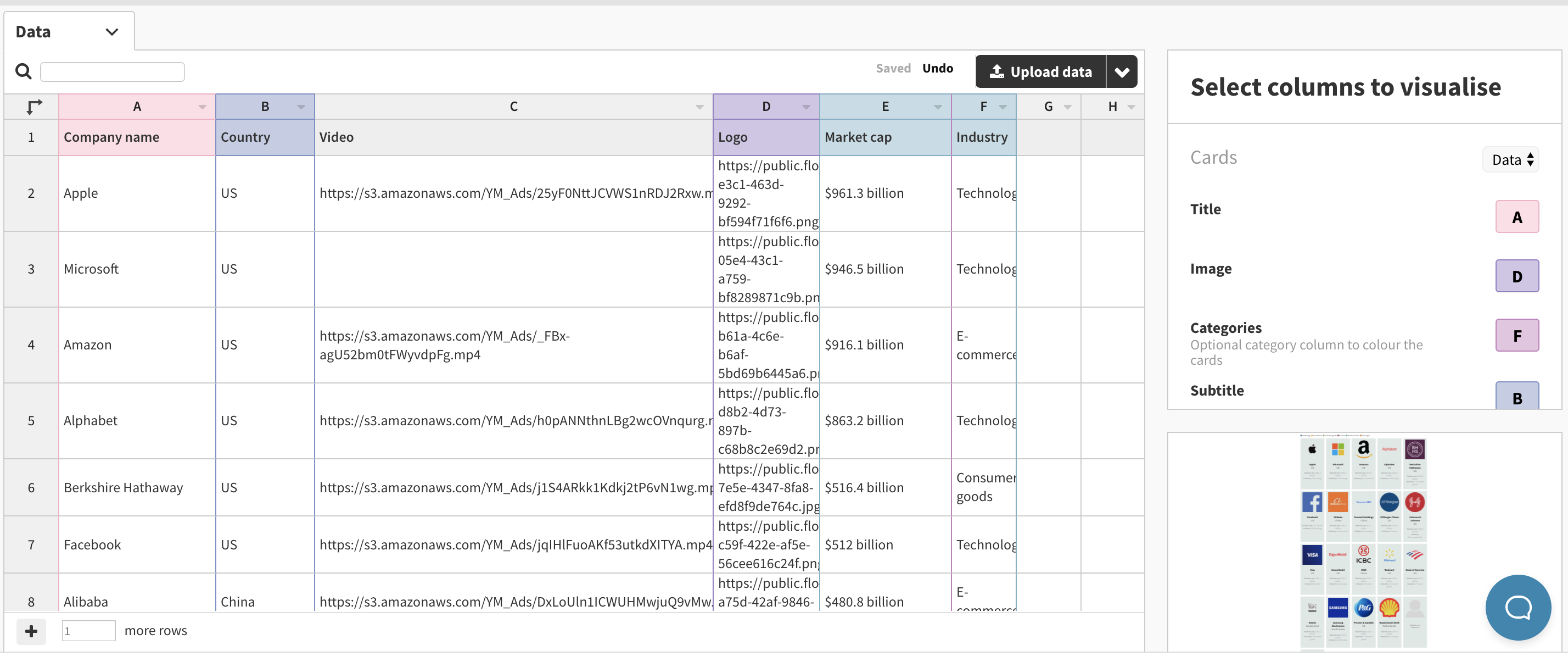Select Microsoft's empty Video cell
This screenshot has width=1568, height=656.
pyautogui.click(x=514, y=269)
